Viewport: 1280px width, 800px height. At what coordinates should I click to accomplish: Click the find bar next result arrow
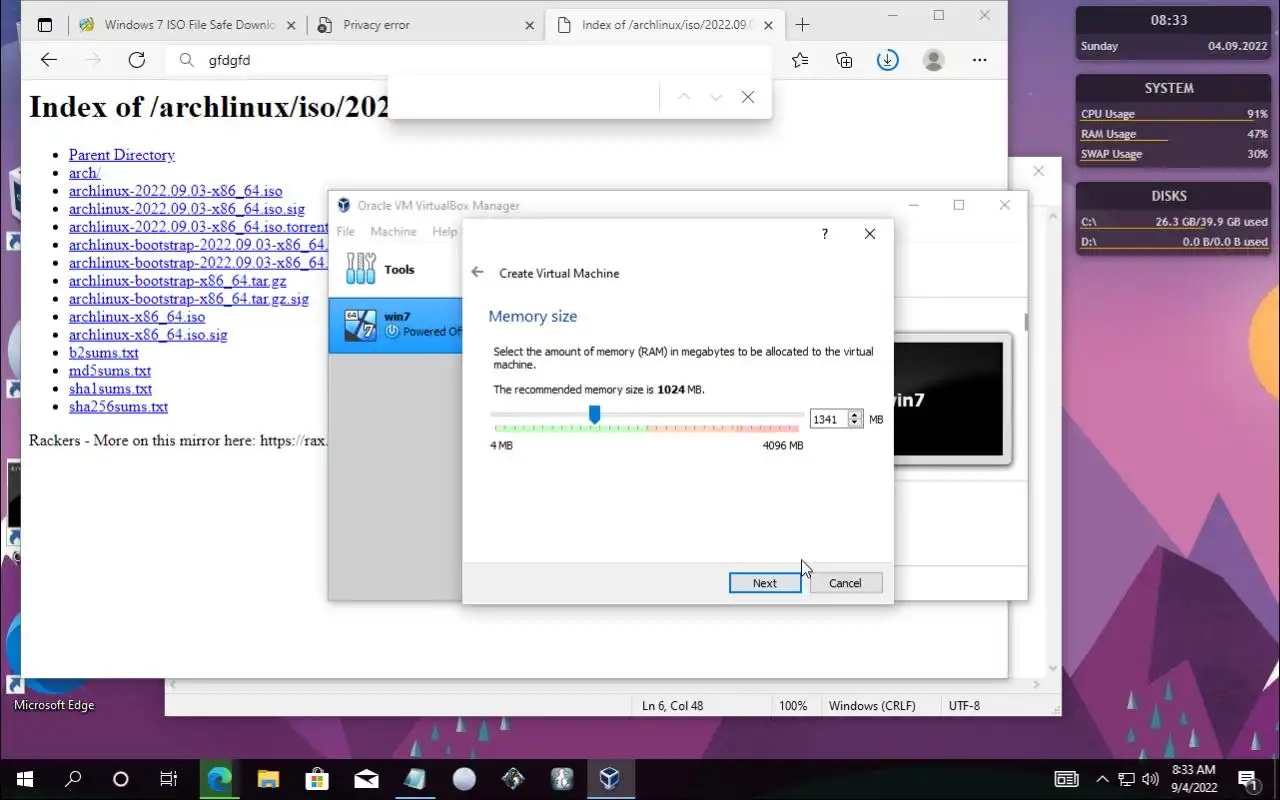click(x=716, y=97)
